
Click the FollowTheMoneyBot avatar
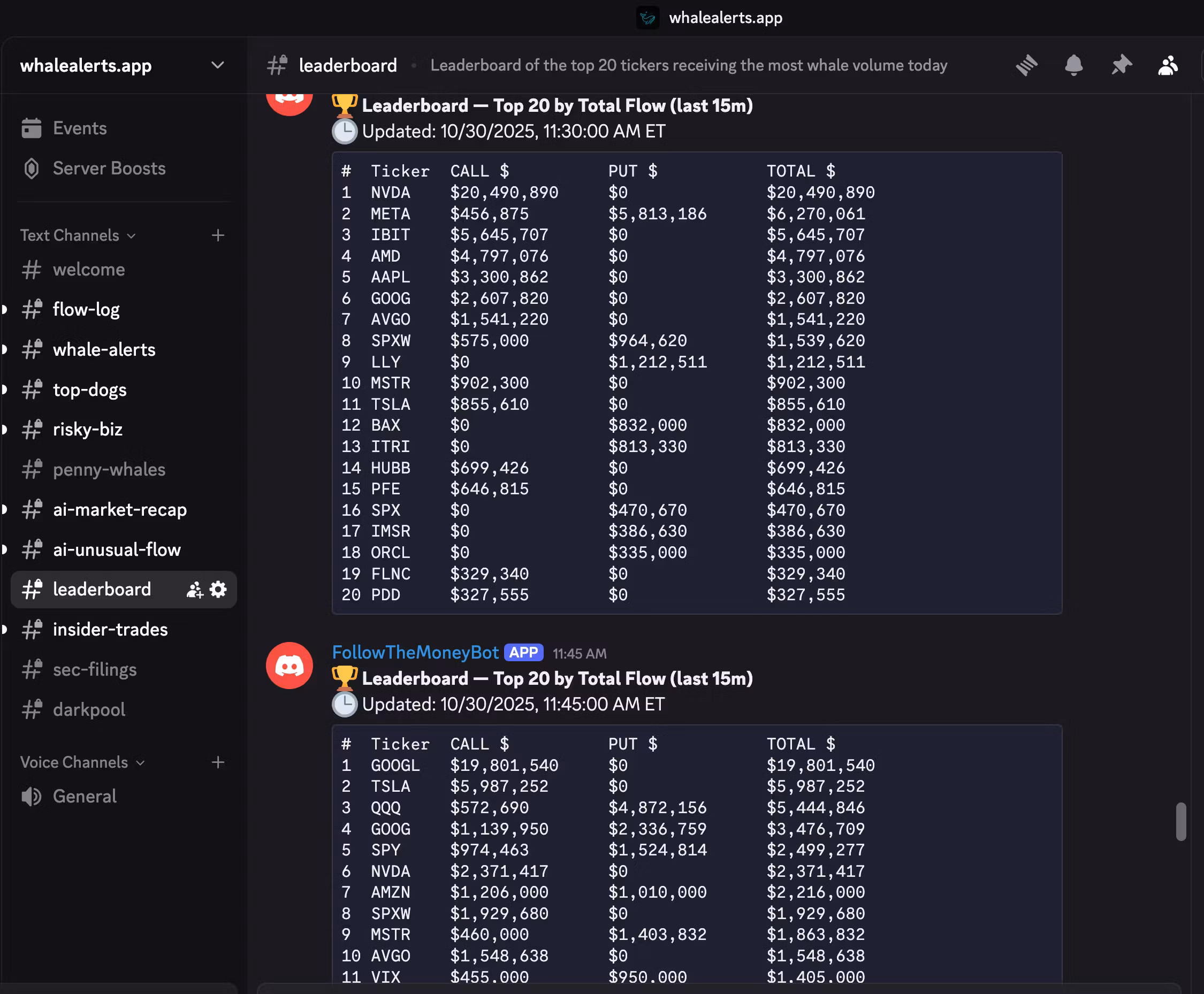(289, 665)
